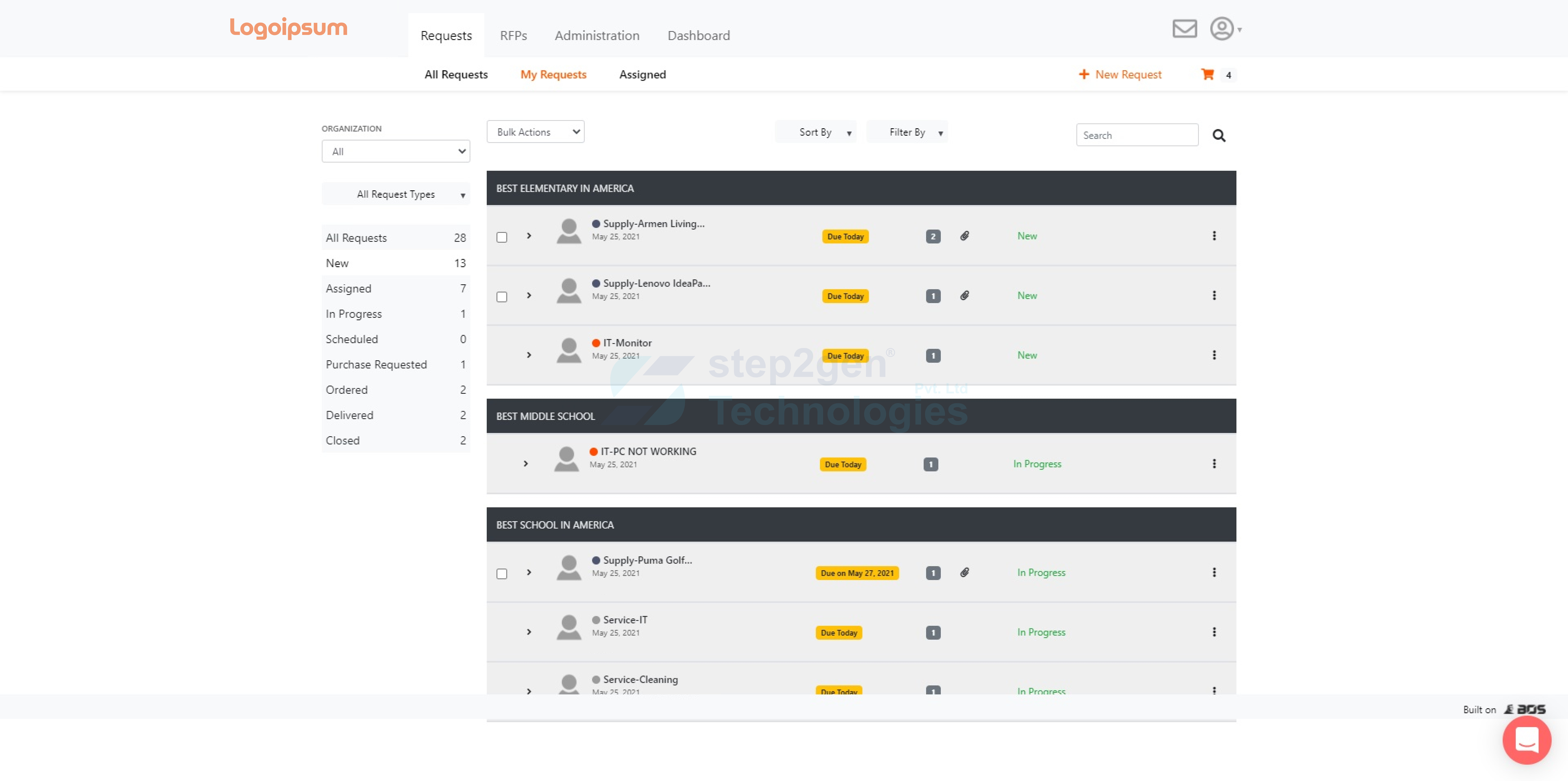The width and height of the screenshot is (1568, 781).
Task: Tick checkbox for Supply-Lenovo IdeaPa request
Action: pyautogui.click(x=502, y=297)
